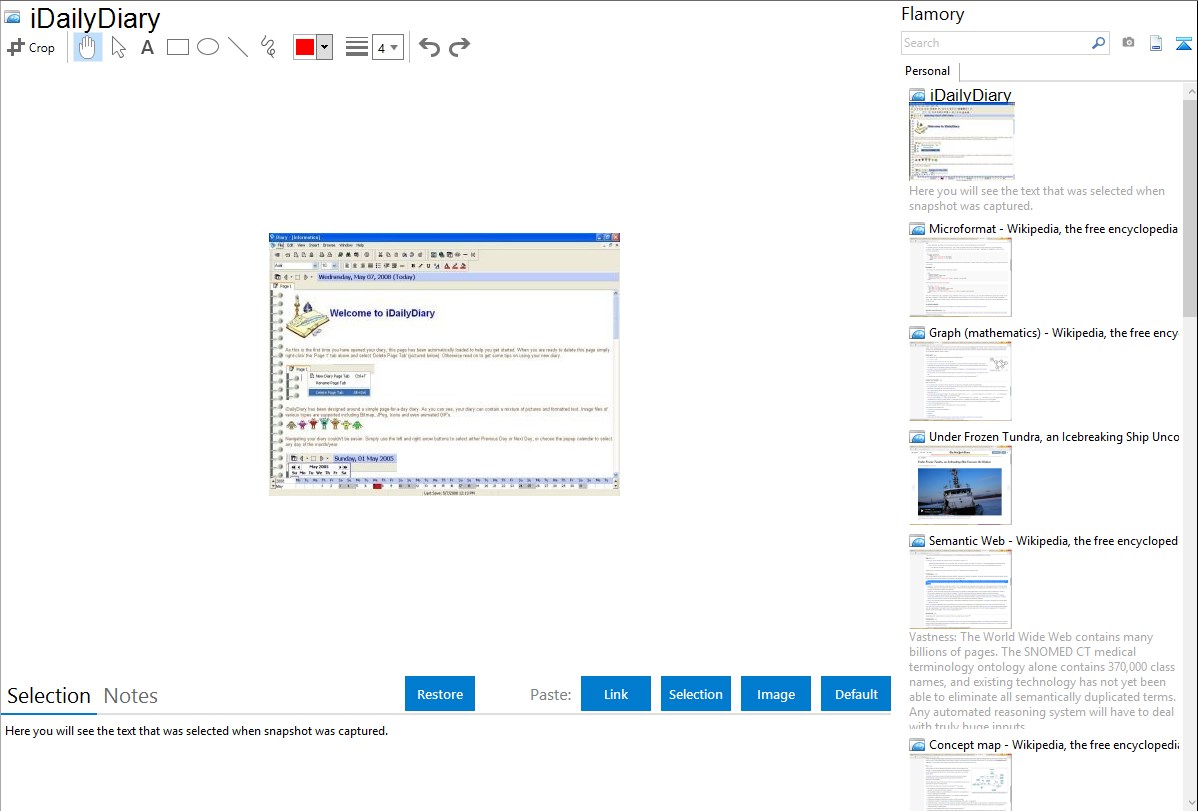The image size is (1198, 811).
Task: Open the Concept map snapshot thumbnail
Action: click(x=960, y=783)
